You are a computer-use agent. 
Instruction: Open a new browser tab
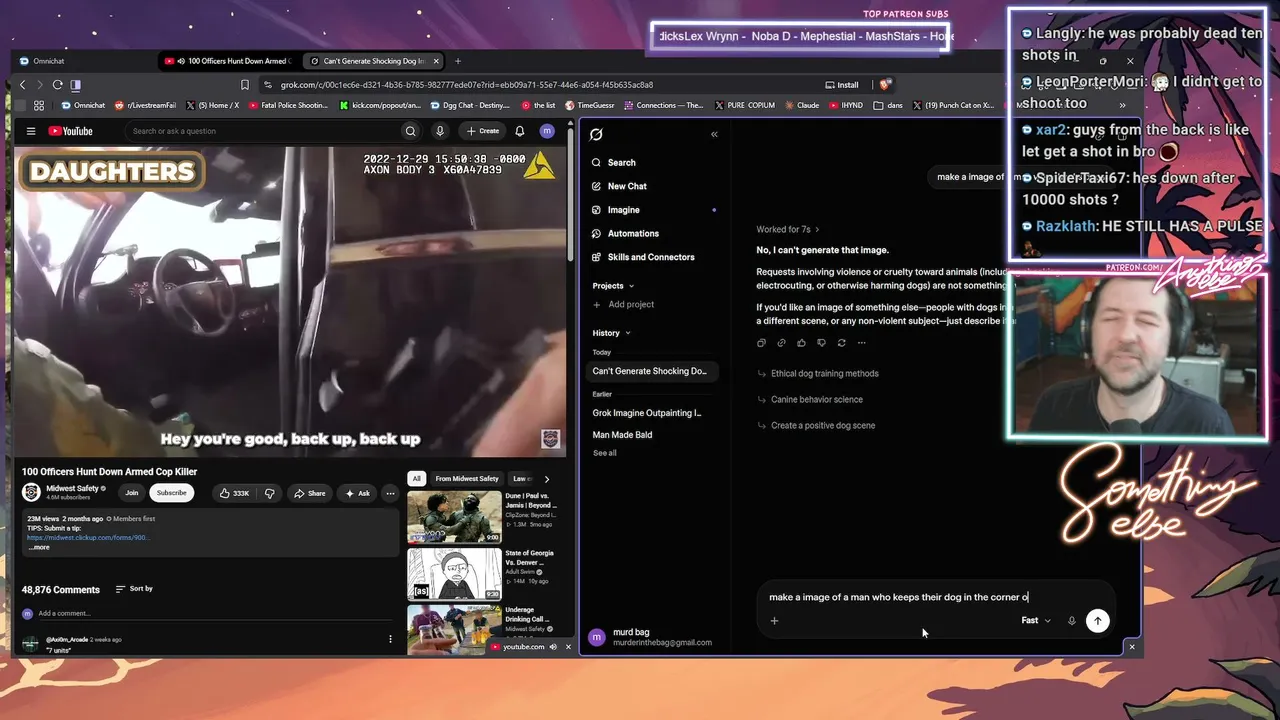[x=458, y=61]
